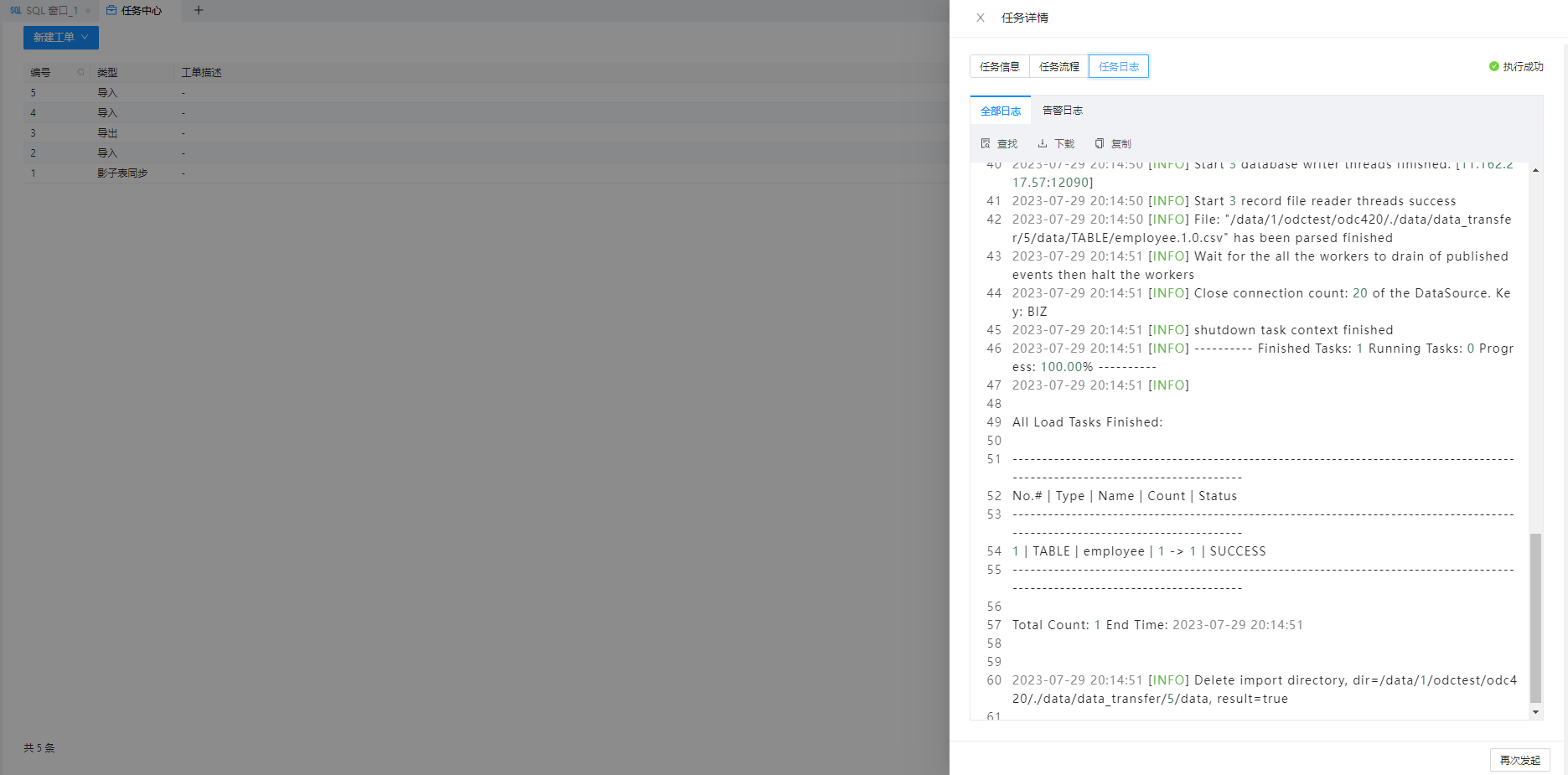Click the 复制 copy icon
The width and height of the screenshot is (1568, 775).
point(1100,143)
